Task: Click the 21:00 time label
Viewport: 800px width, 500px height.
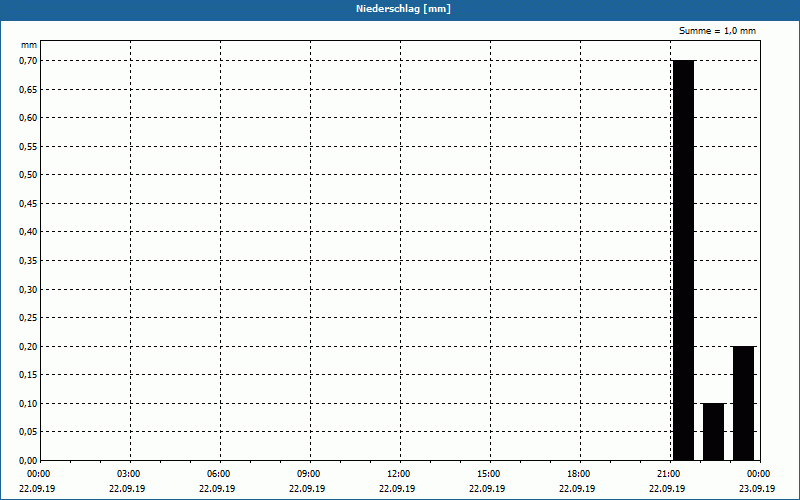Action: click(668, 474)
